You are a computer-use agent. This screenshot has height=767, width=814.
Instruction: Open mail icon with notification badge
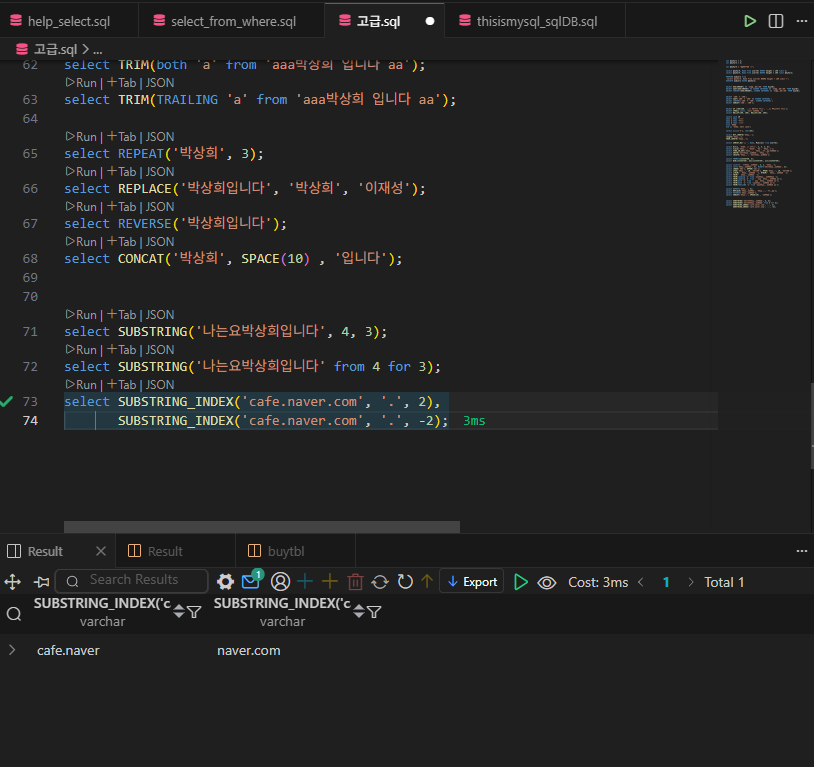pos(252,580)
